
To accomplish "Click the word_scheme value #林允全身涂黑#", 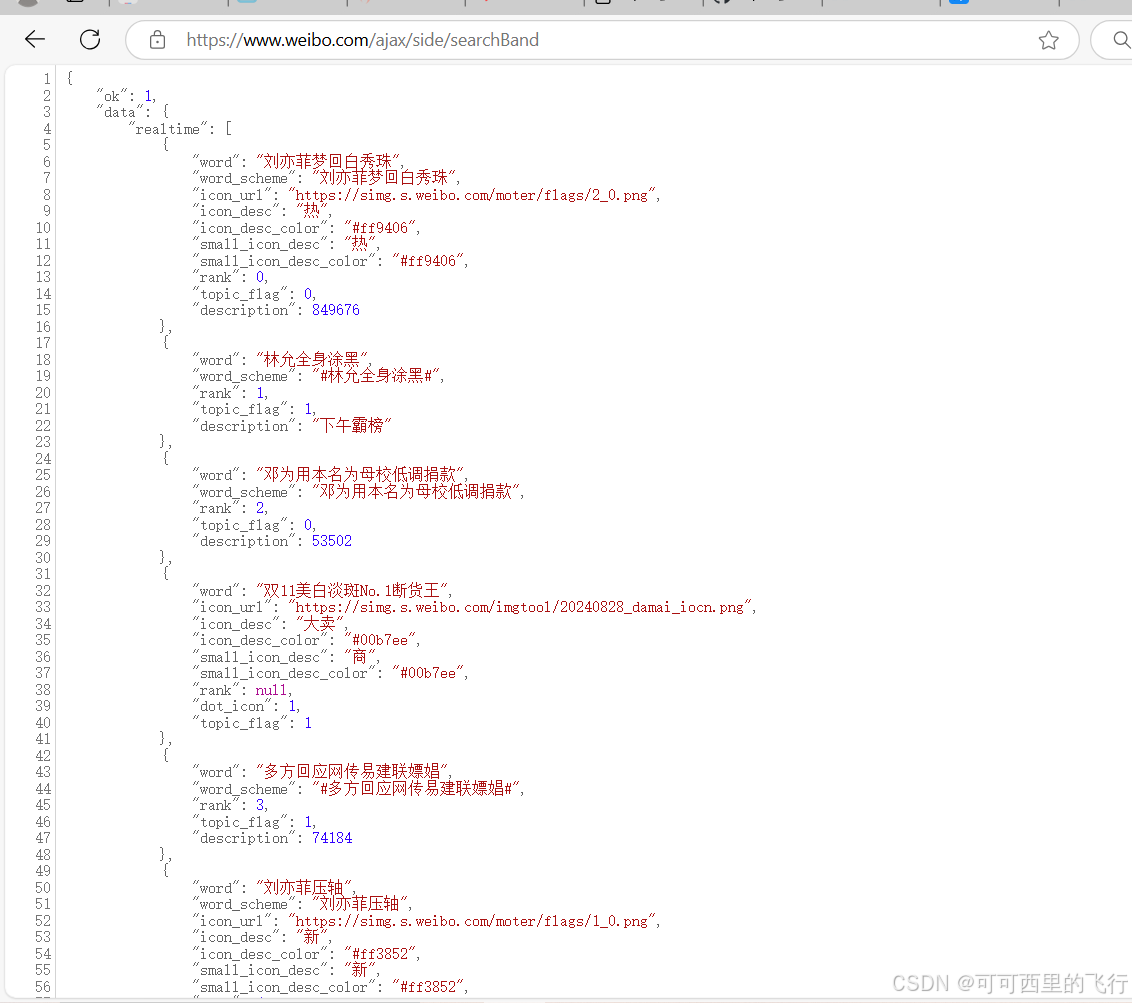I will [378, 375].
